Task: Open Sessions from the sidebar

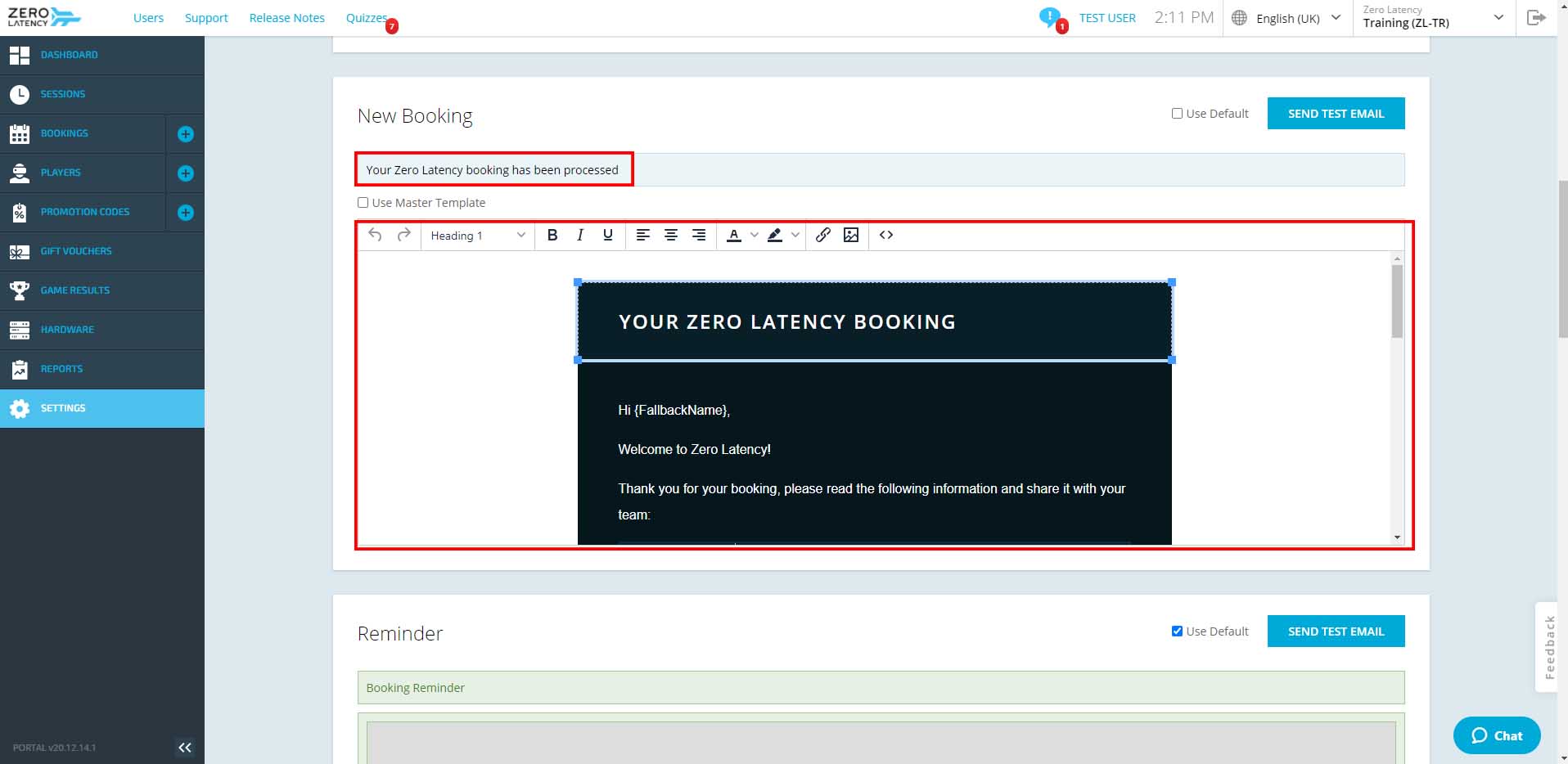Action: click(102, 94)
